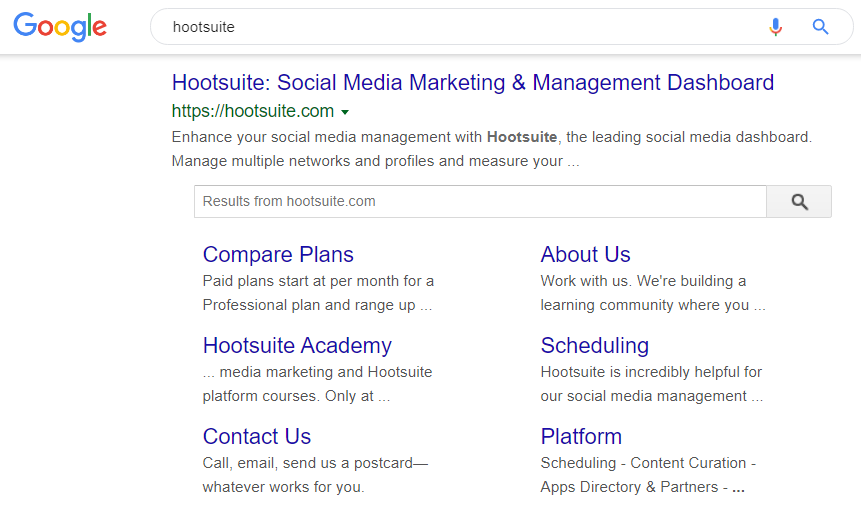Click the green https://hootsuite.com URL

(253, 111)
